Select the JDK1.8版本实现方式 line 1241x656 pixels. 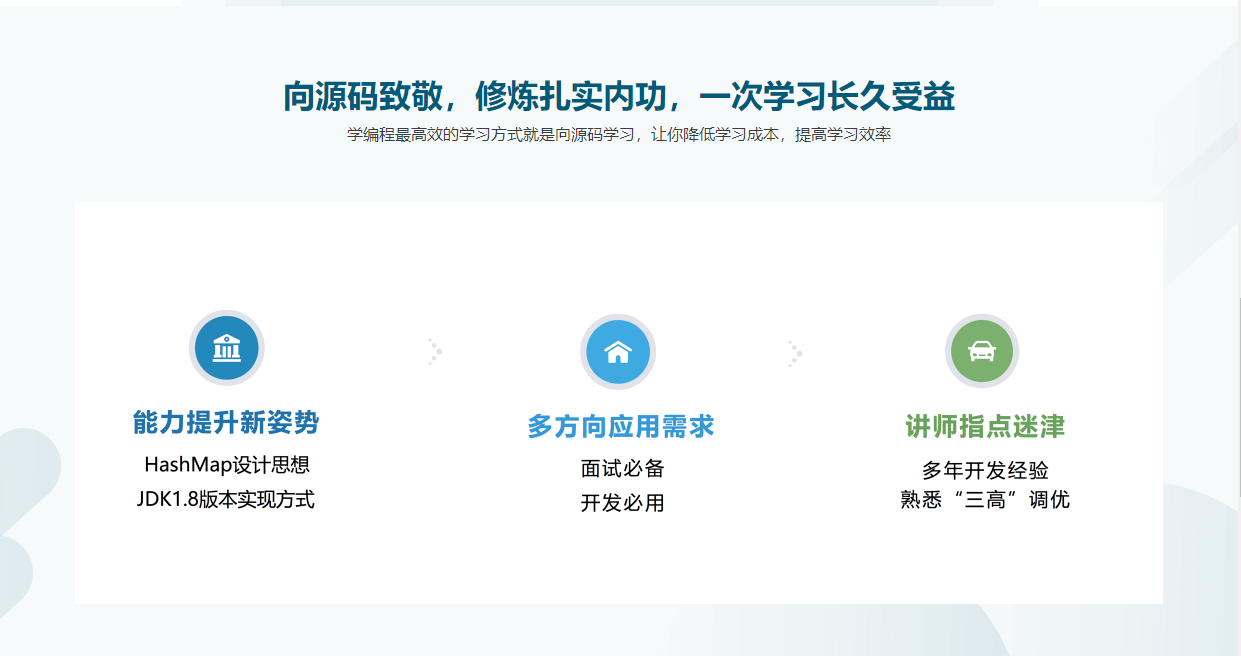coord(226,499)
